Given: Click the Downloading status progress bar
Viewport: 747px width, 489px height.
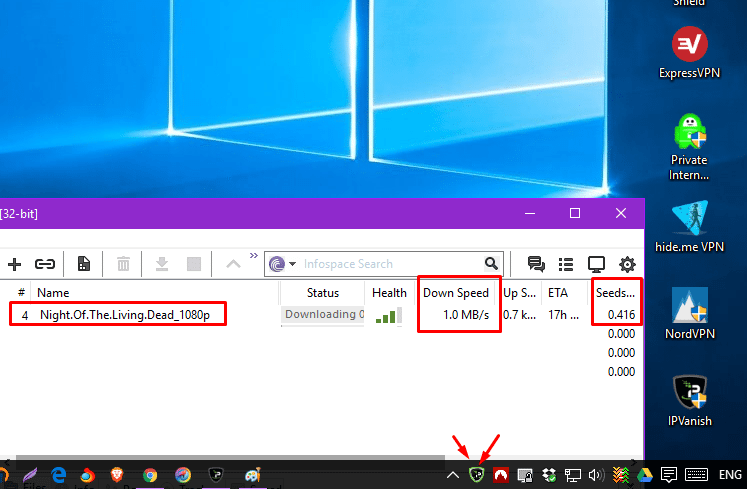Looking at the screenshot, I should (x=323, y=315).
